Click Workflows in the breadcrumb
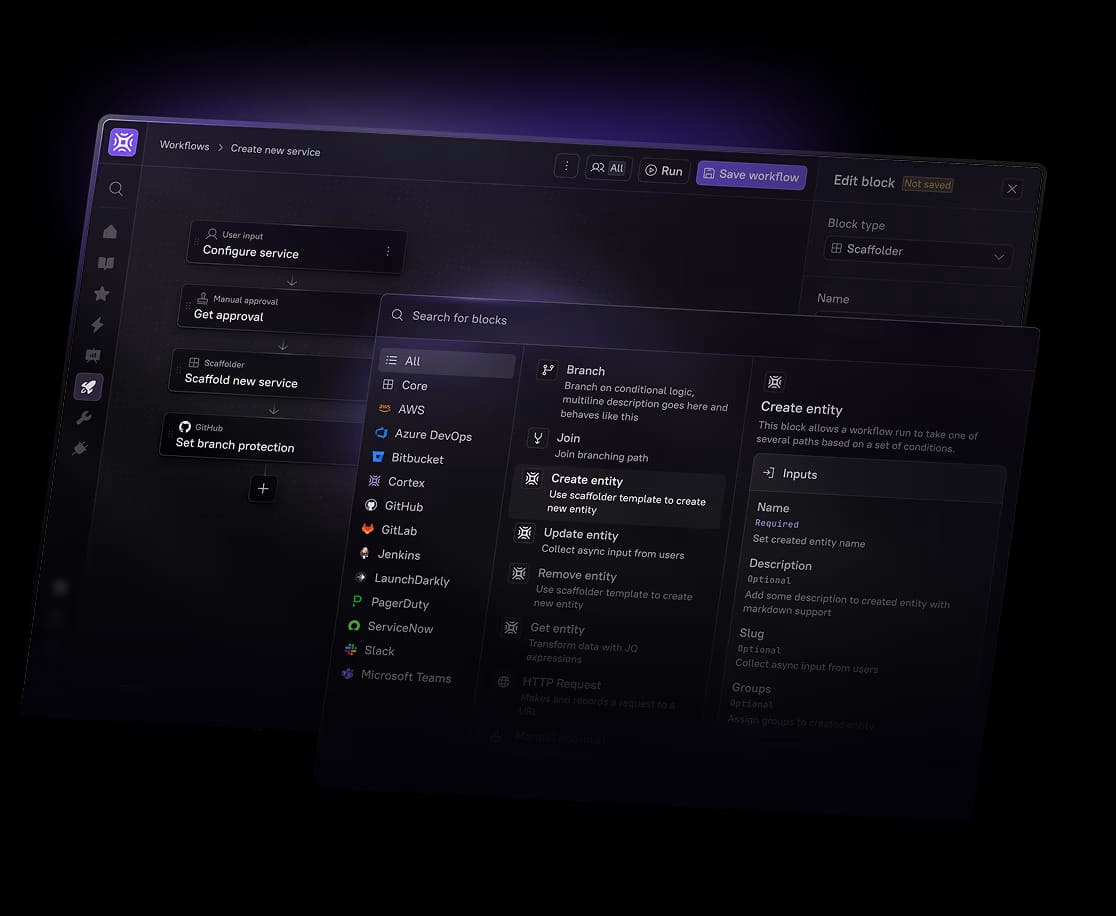The width and height of the screenshot is (1116, 916). pos(184,146)
